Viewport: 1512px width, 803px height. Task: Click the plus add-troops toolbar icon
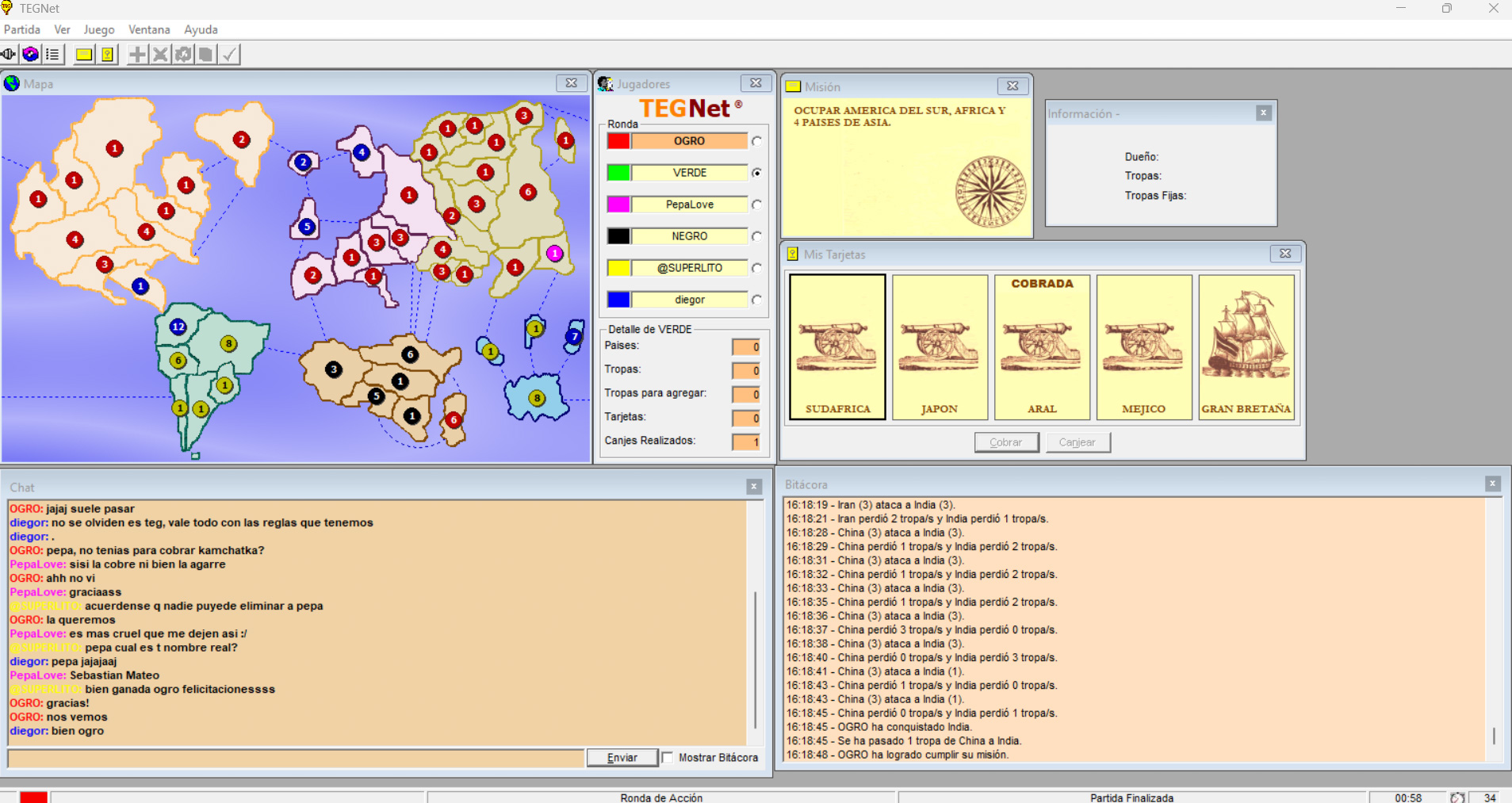click(x=137, y=54)
